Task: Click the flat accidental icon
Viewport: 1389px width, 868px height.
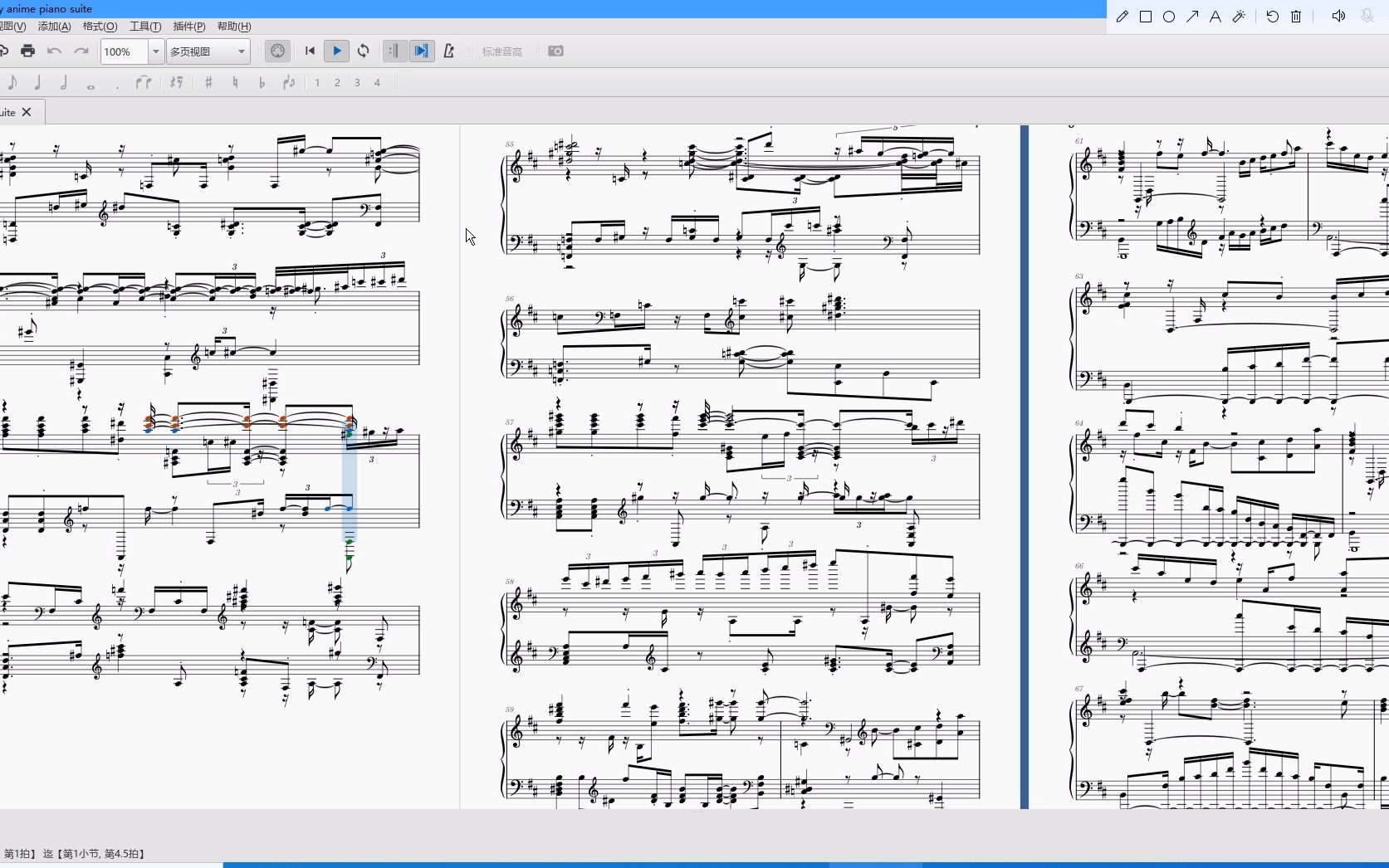Action: coord(262,82)
